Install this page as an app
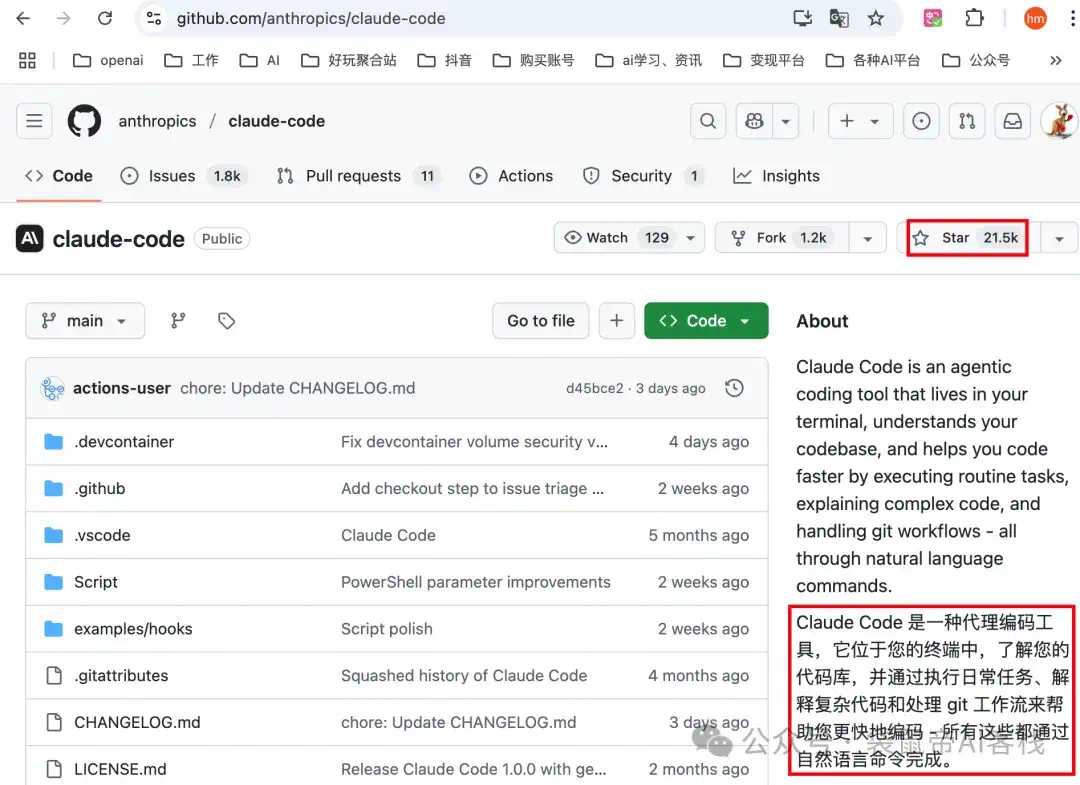Viewport: 1080px width, 785px height. pyautogui.click(x=802, y=19)
